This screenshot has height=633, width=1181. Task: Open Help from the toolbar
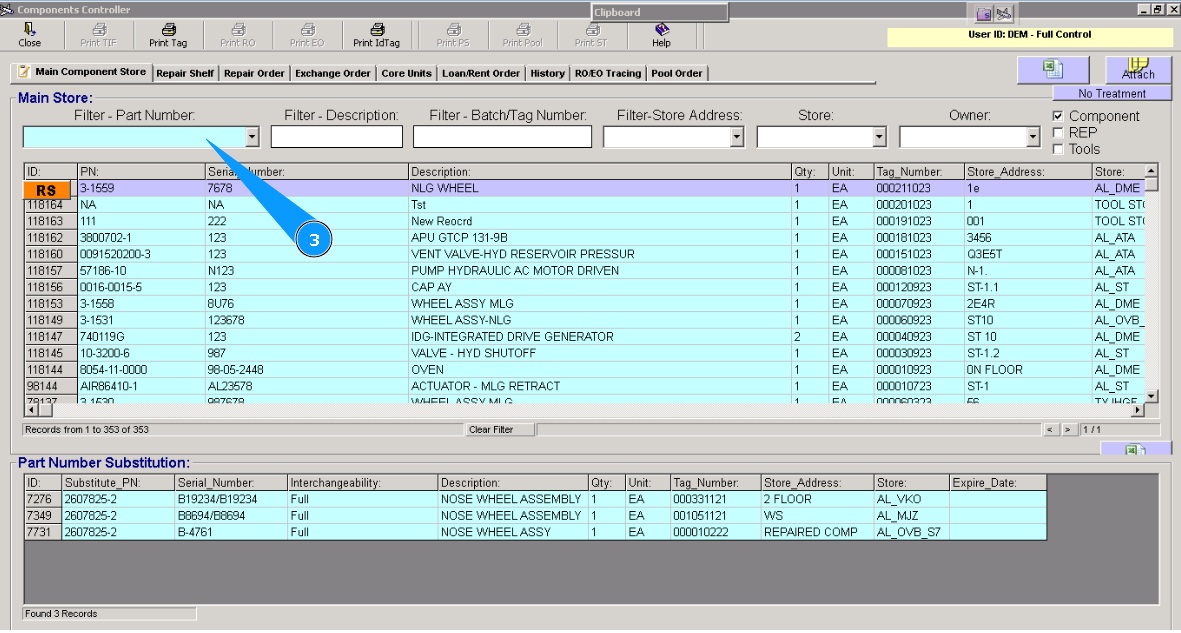[x=661, y=30]
